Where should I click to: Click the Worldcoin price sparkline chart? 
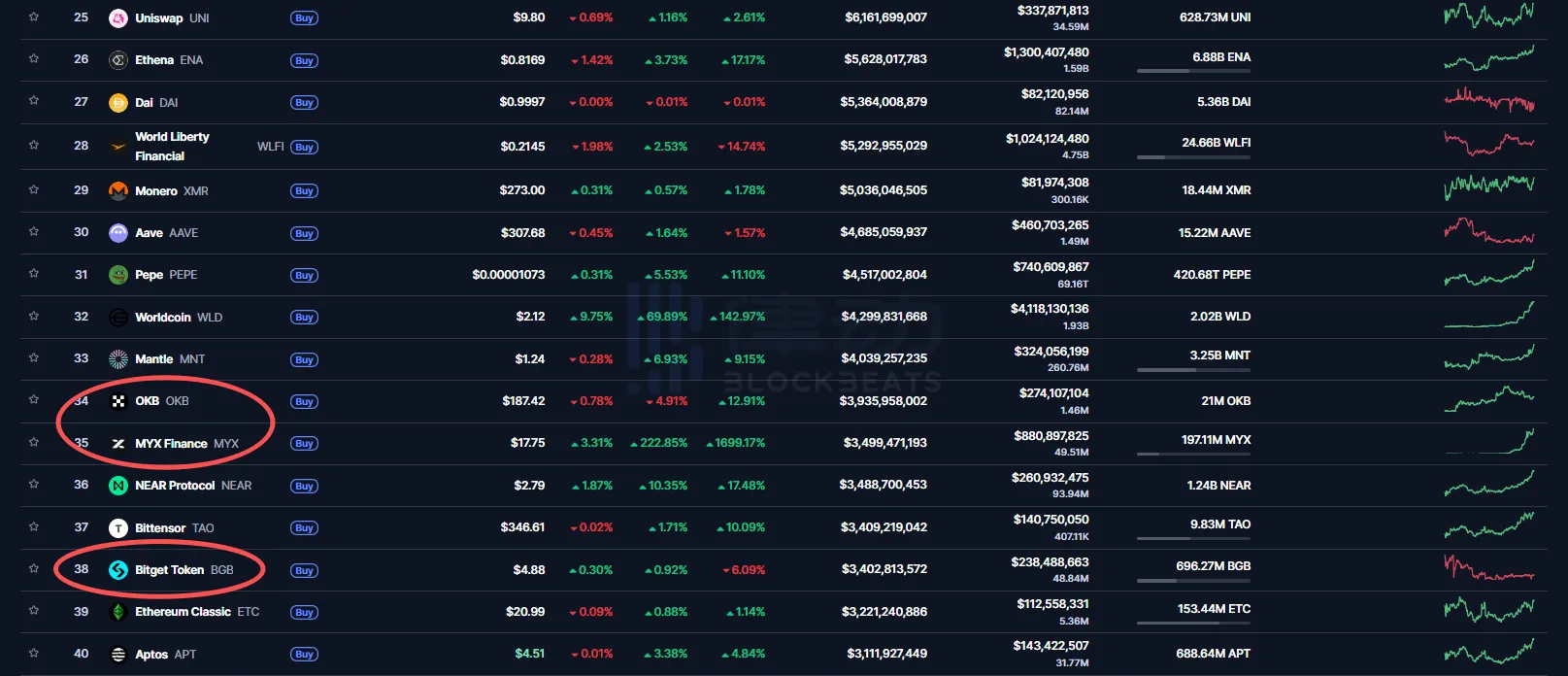[1488, 316]
